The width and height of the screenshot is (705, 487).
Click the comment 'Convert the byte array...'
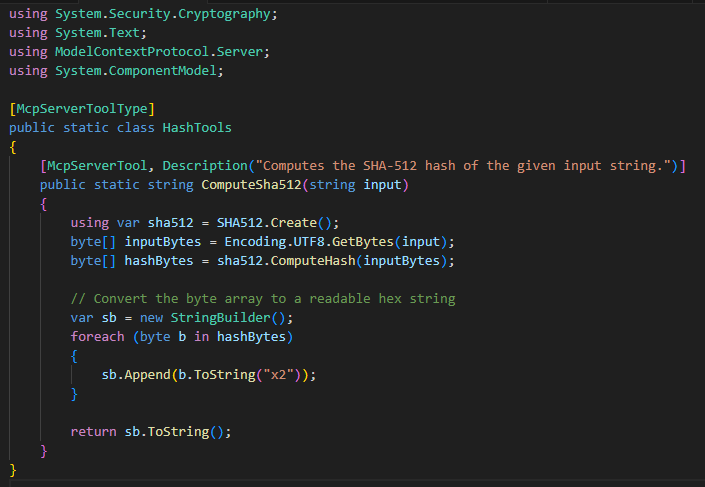click(x=263, y=299)
